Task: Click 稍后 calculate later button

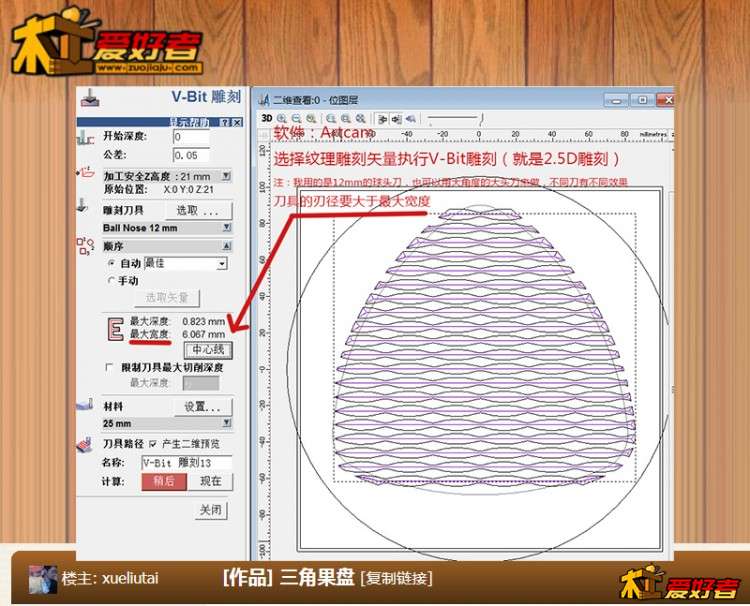Action: pos(164,481)
